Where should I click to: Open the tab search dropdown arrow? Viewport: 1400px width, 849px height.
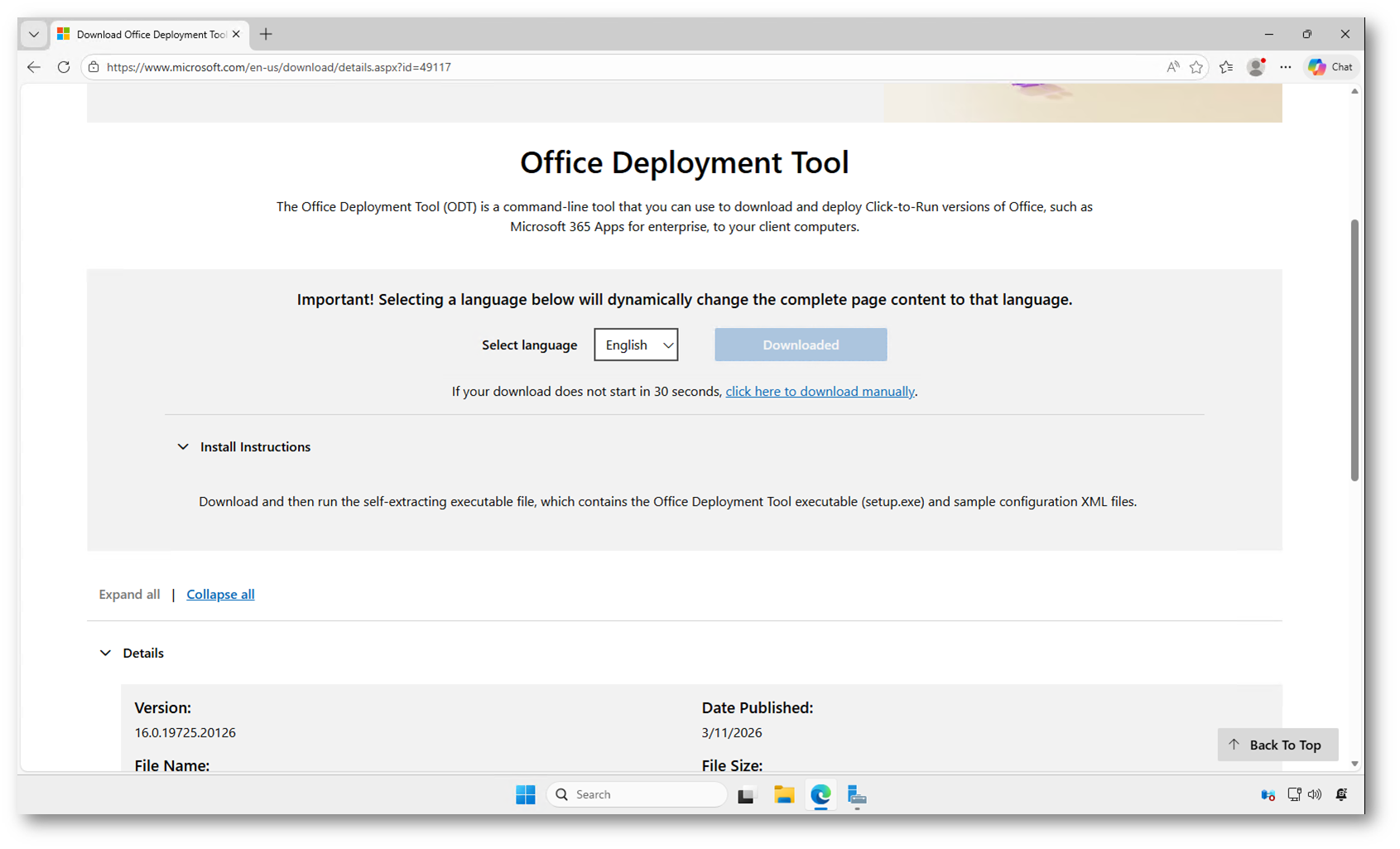[34, 34]
